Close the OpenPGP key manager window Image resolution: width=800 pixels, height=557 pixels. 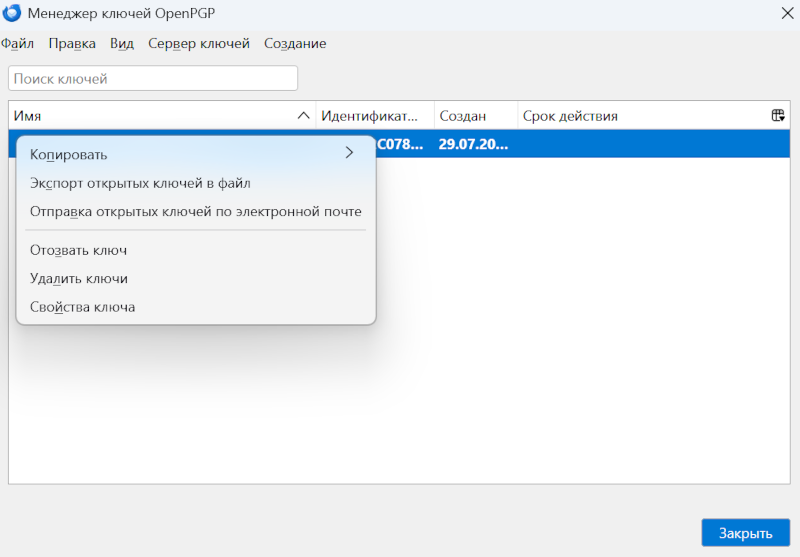(x=788, y=13)
